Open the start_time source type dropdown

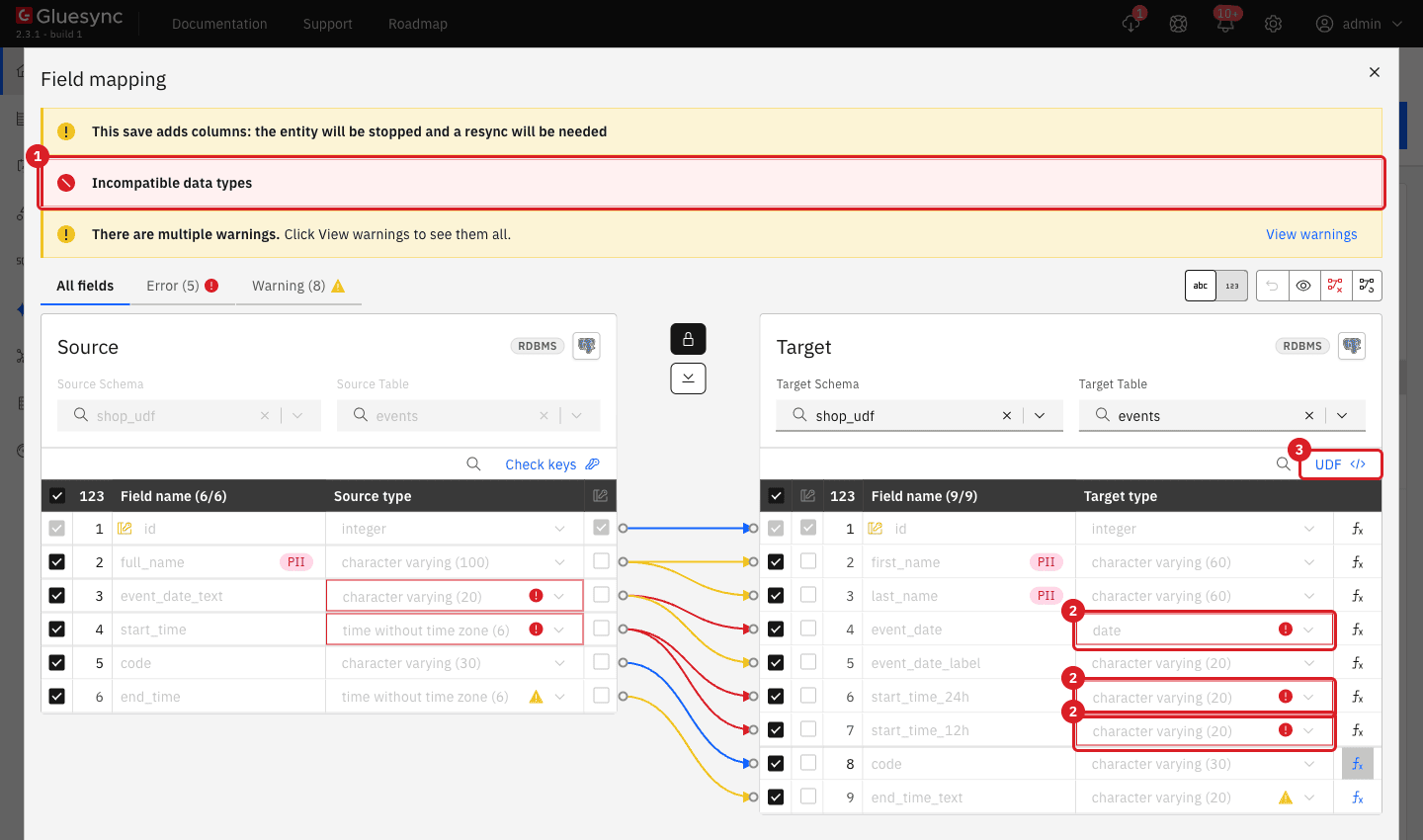point(559,630)
